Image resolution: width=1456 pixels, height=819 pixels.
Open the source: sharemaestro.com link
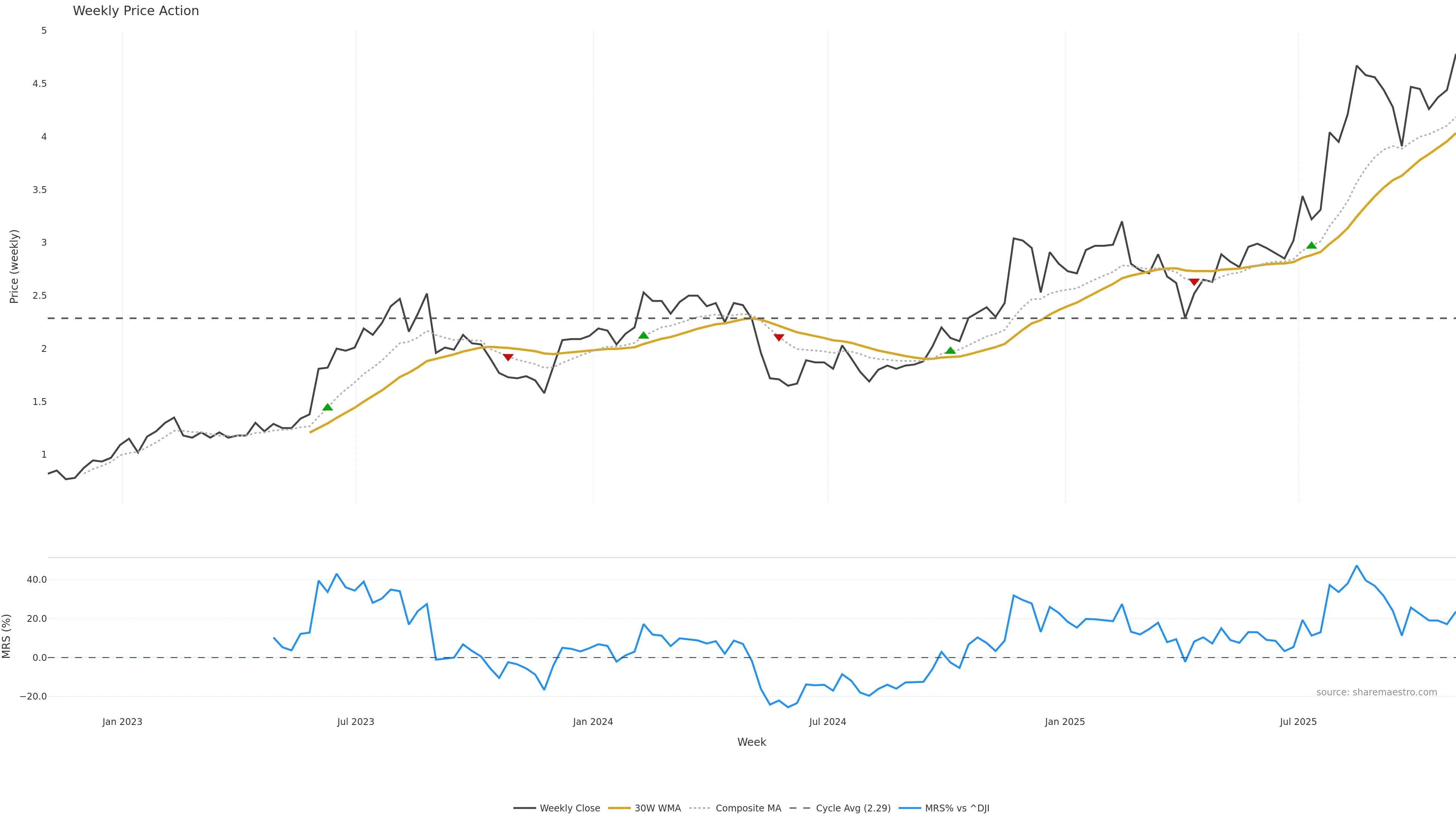coord(1376,692)
